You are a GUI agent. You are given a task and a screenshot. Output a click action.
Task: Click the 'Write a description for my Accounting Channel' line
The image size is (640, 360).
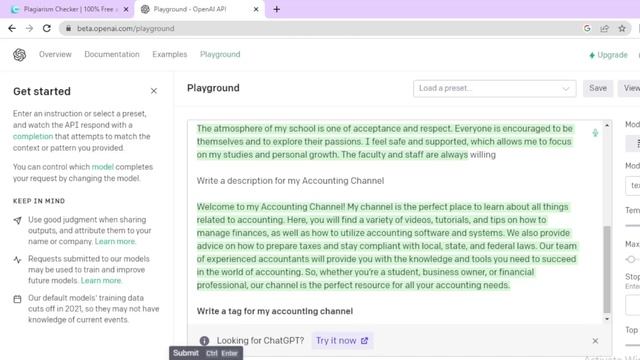click(290, 181)
